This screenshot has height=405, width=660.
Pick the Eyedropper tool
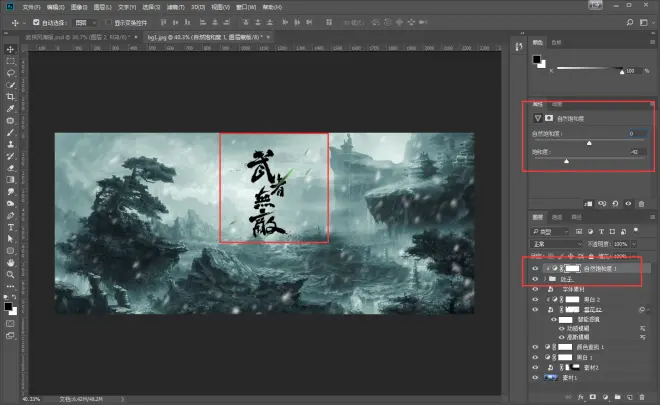point(11,108)
